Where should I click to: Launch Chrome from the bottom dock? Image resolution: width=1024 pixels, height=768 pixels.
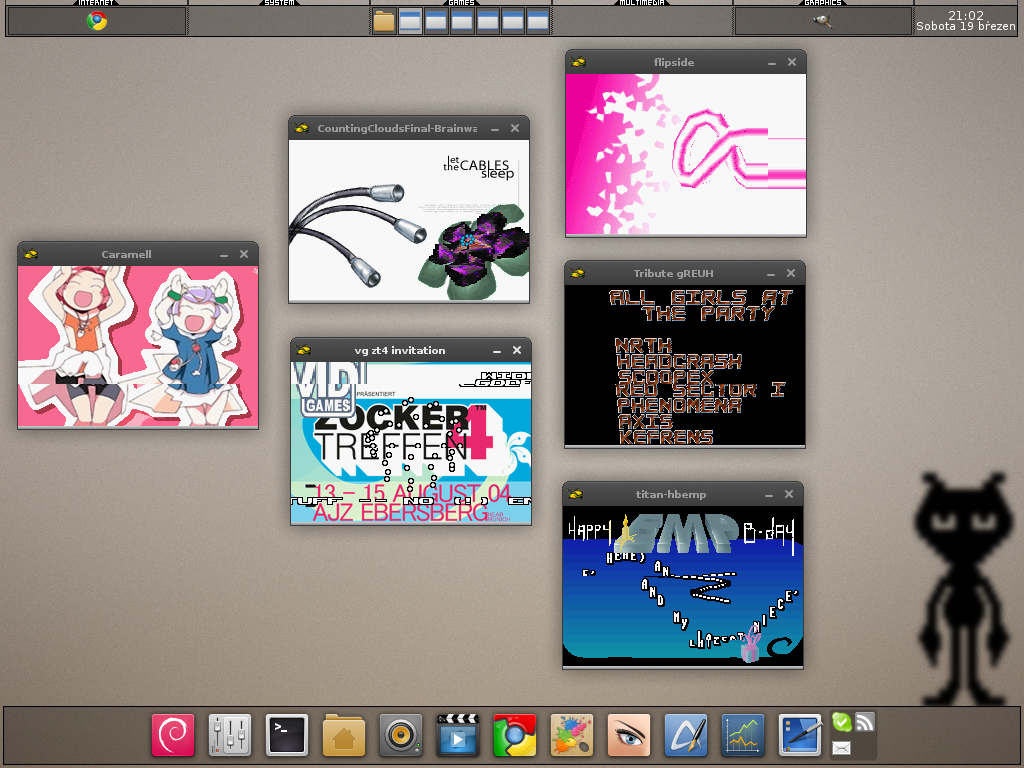(x=515, y=735)
